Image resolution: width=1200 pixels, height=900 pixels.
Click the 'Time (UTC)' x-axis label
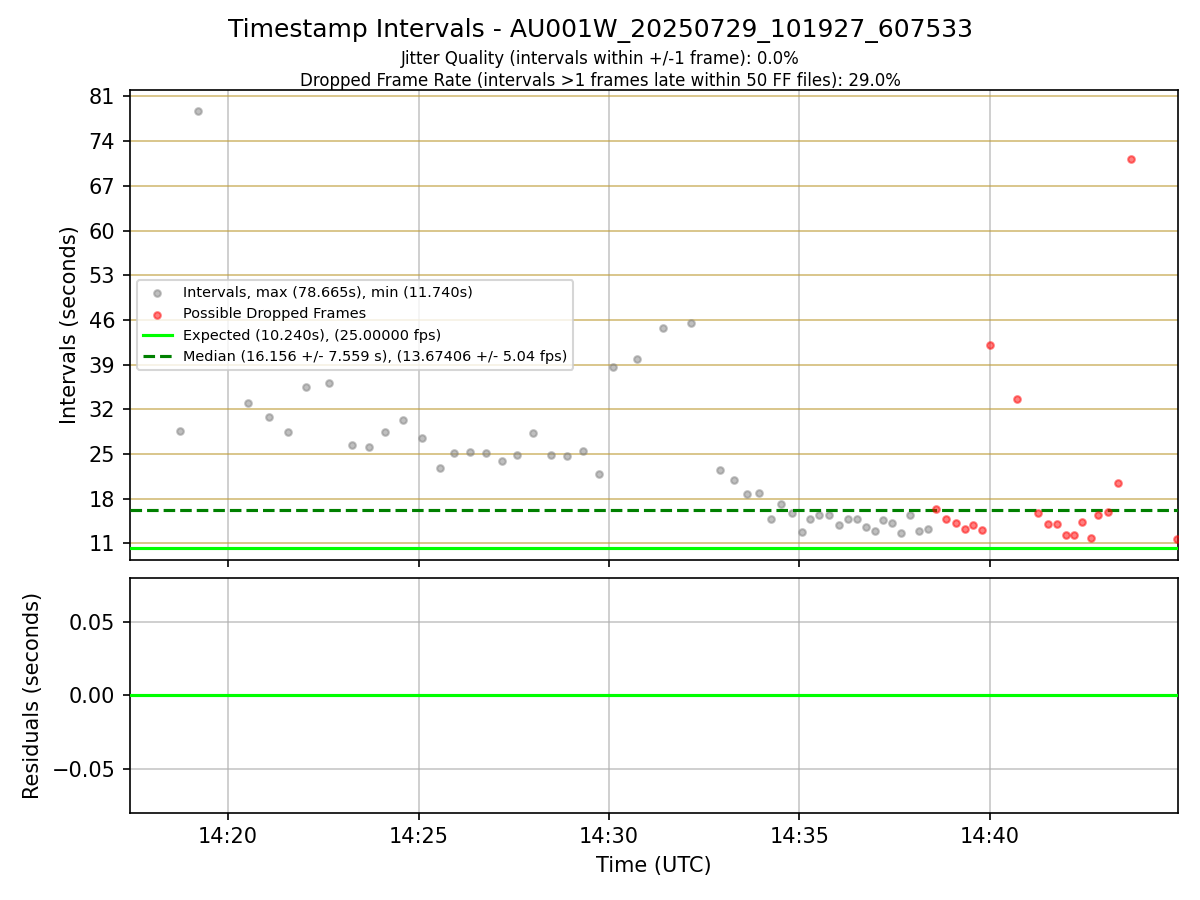coord(654,865)
